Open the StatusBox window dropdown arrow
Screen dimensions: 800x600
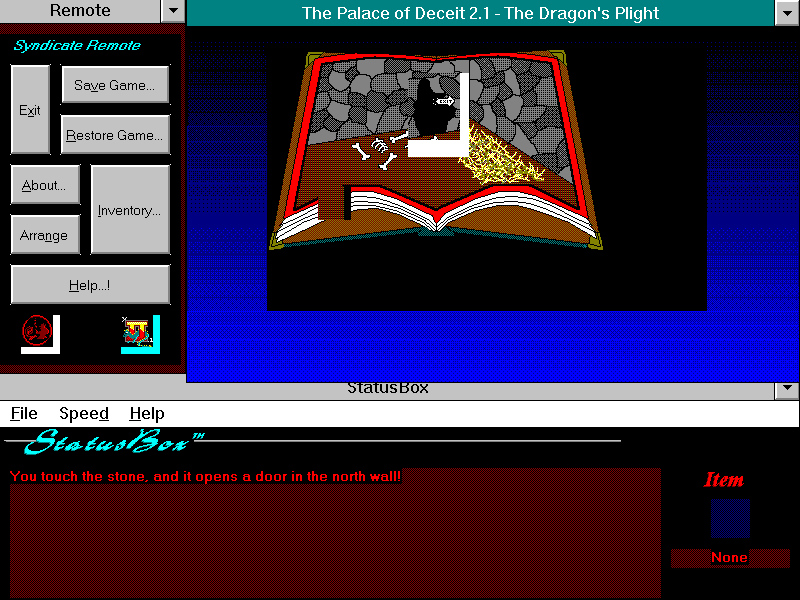787,389
